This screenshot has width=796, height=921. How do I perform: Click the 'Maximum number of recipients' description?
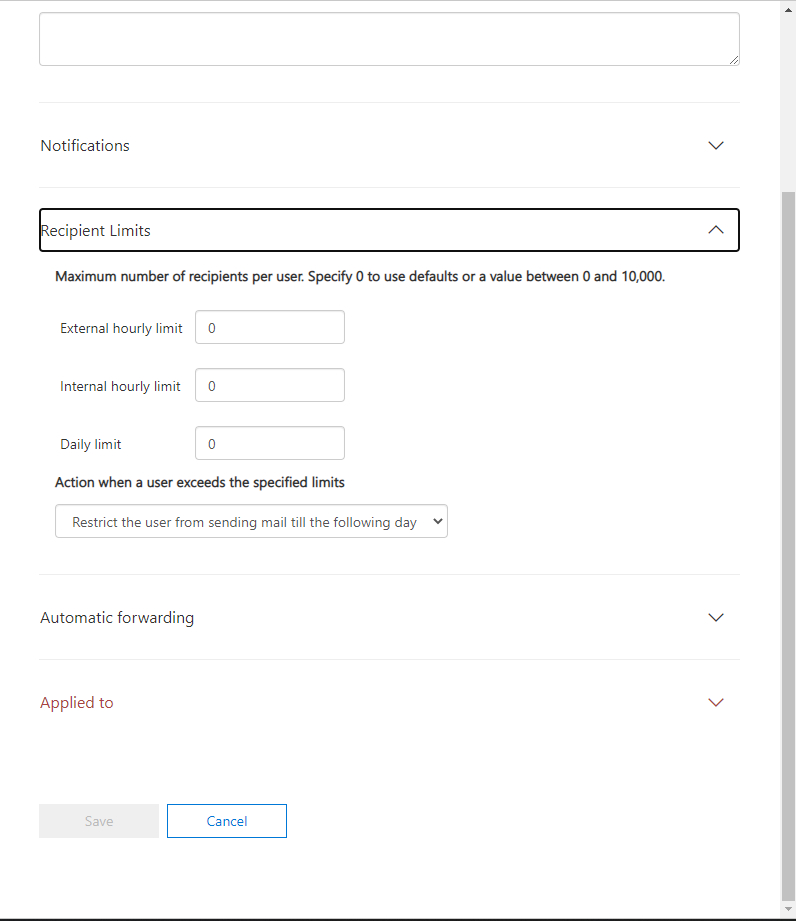[360, 277]
